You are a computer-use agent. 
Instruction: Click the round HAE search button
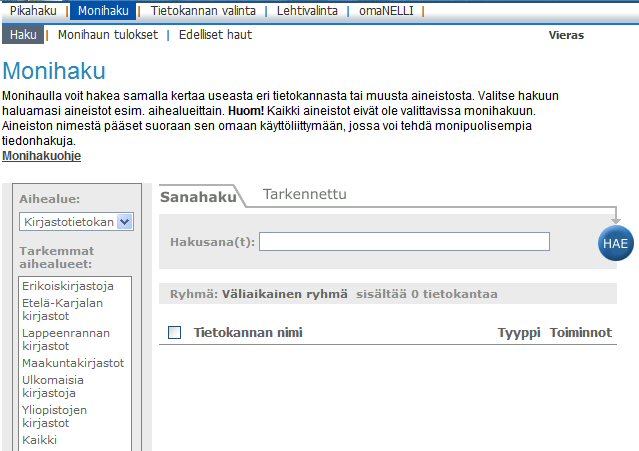616,244
